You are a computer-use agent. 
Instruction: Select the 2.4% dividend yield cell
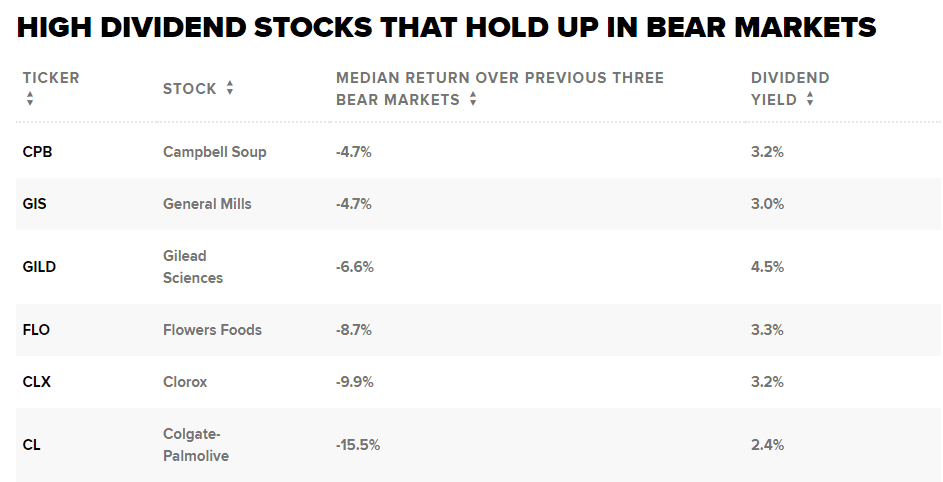pyautogui.click(x=767, y=445)
